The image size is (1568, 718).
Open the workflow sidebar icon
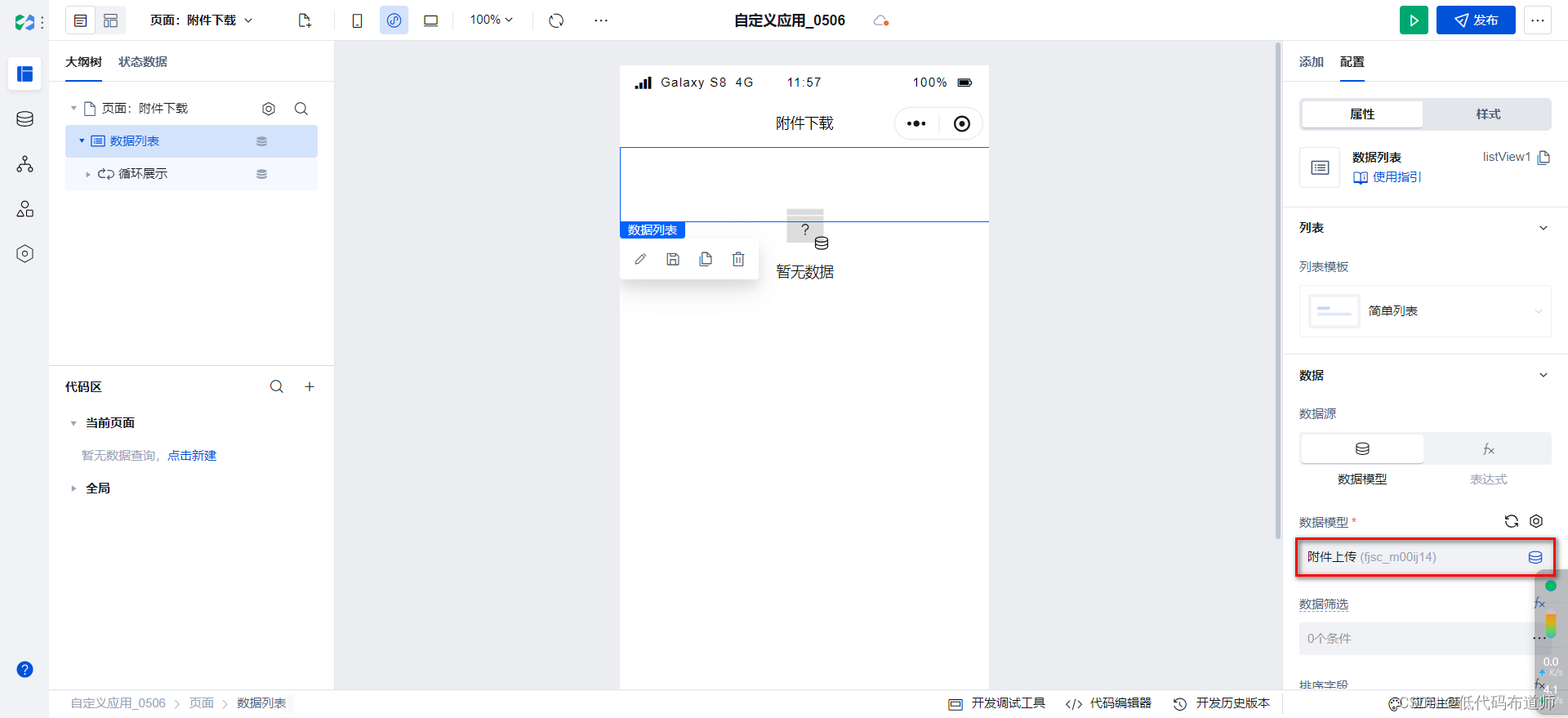tap(24, 164)
